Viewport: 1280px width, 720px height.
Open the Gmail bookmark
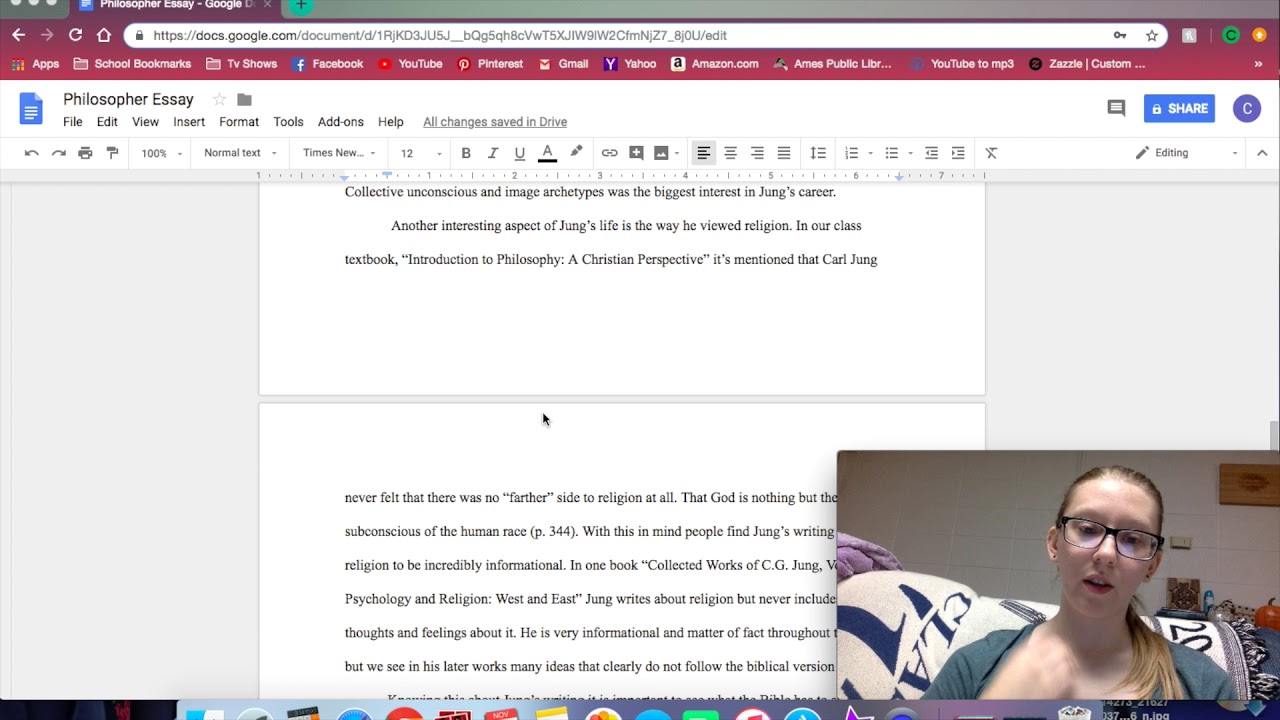(x=564, y=64)
